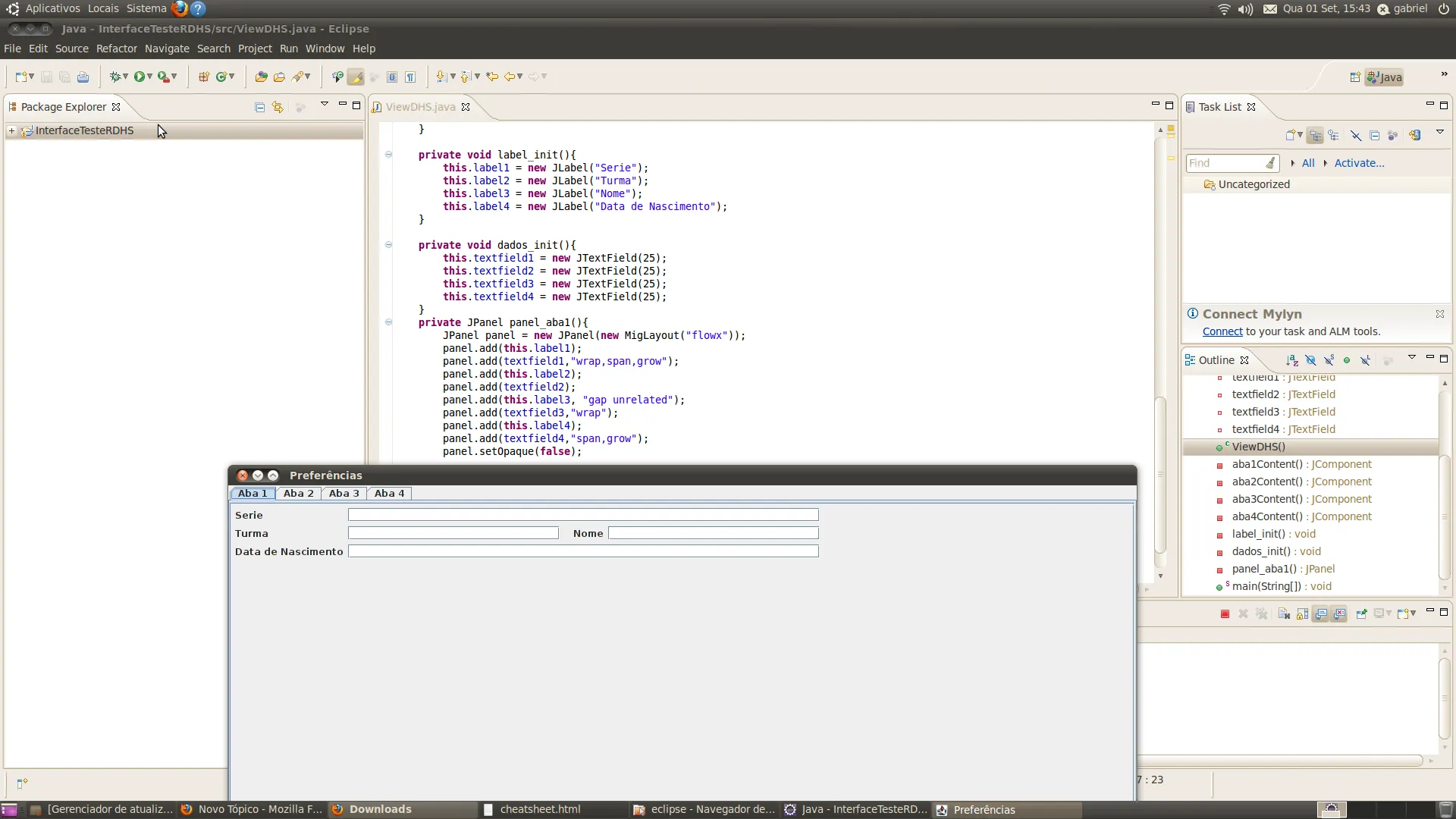Click the Debug bug icon in toolbar
This screenshot has width=1456, height=819.
115,77
